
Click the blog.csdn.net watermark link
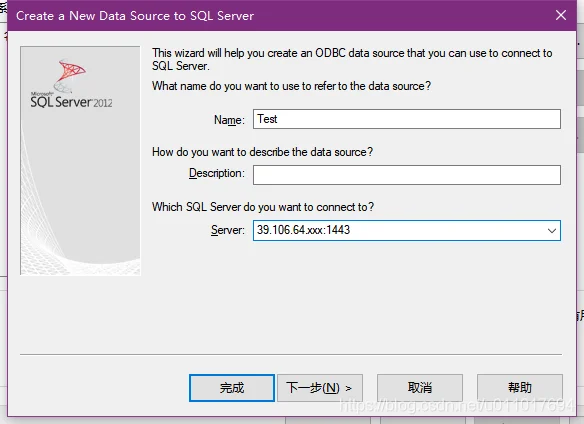click(x=457, y=405)
